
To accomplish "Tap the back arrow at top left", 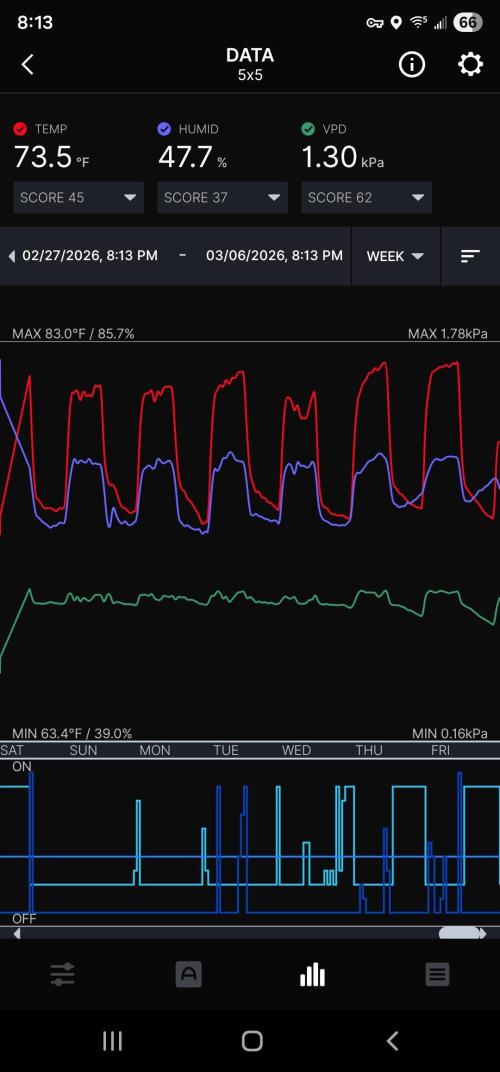I will click(x=27, y=65).
